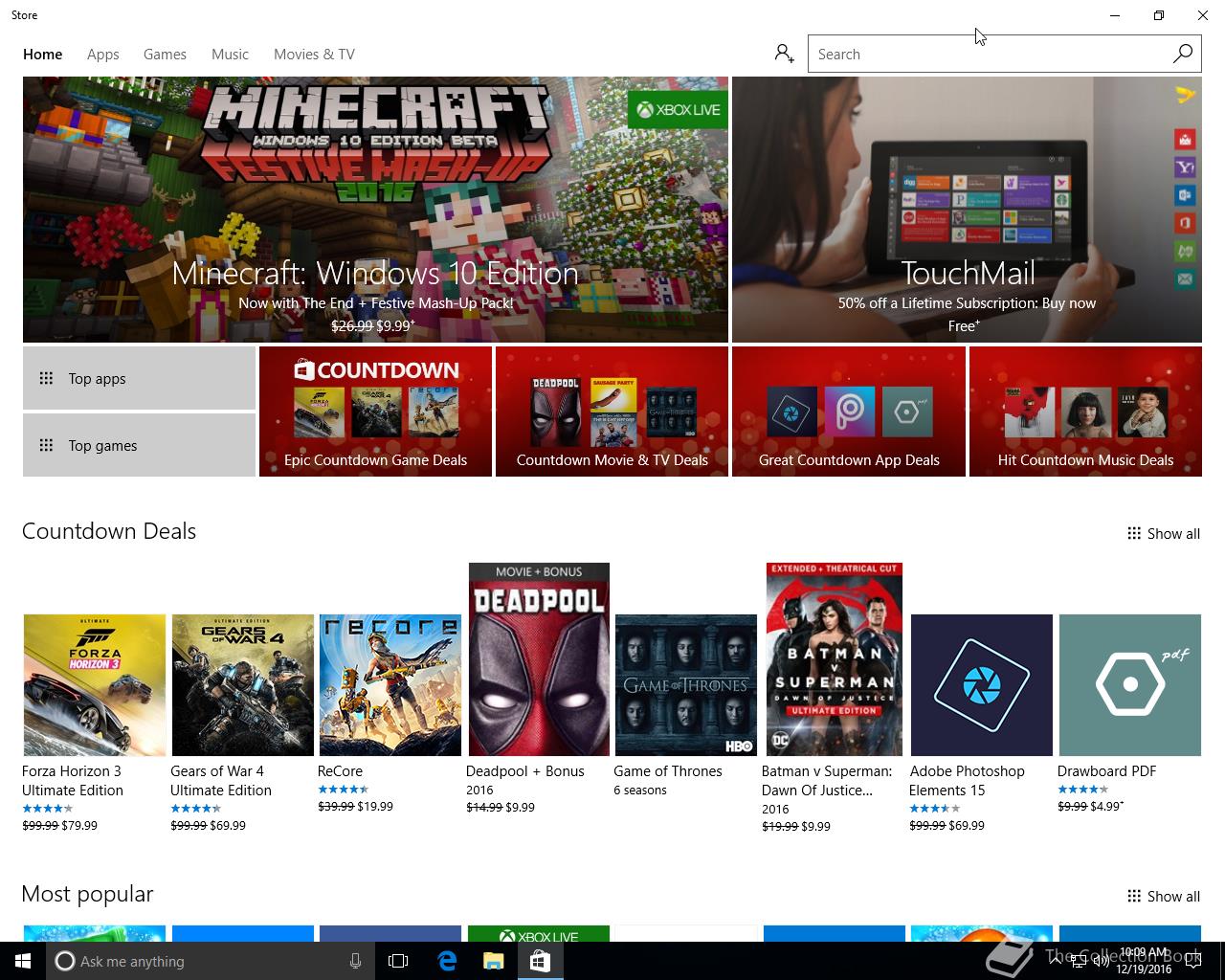Viewport: 1225px width, 980px height.
Task: Click Drawboard PDF title text
Action: [x=1106, y=771]
